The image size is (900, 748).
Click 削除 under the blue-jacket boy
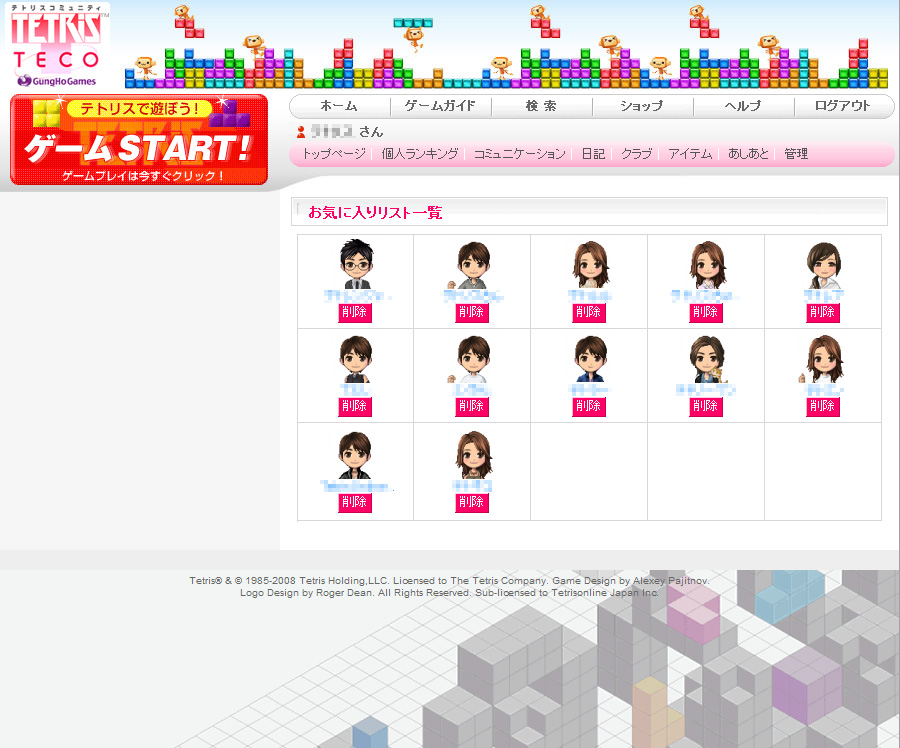[588, 406]
